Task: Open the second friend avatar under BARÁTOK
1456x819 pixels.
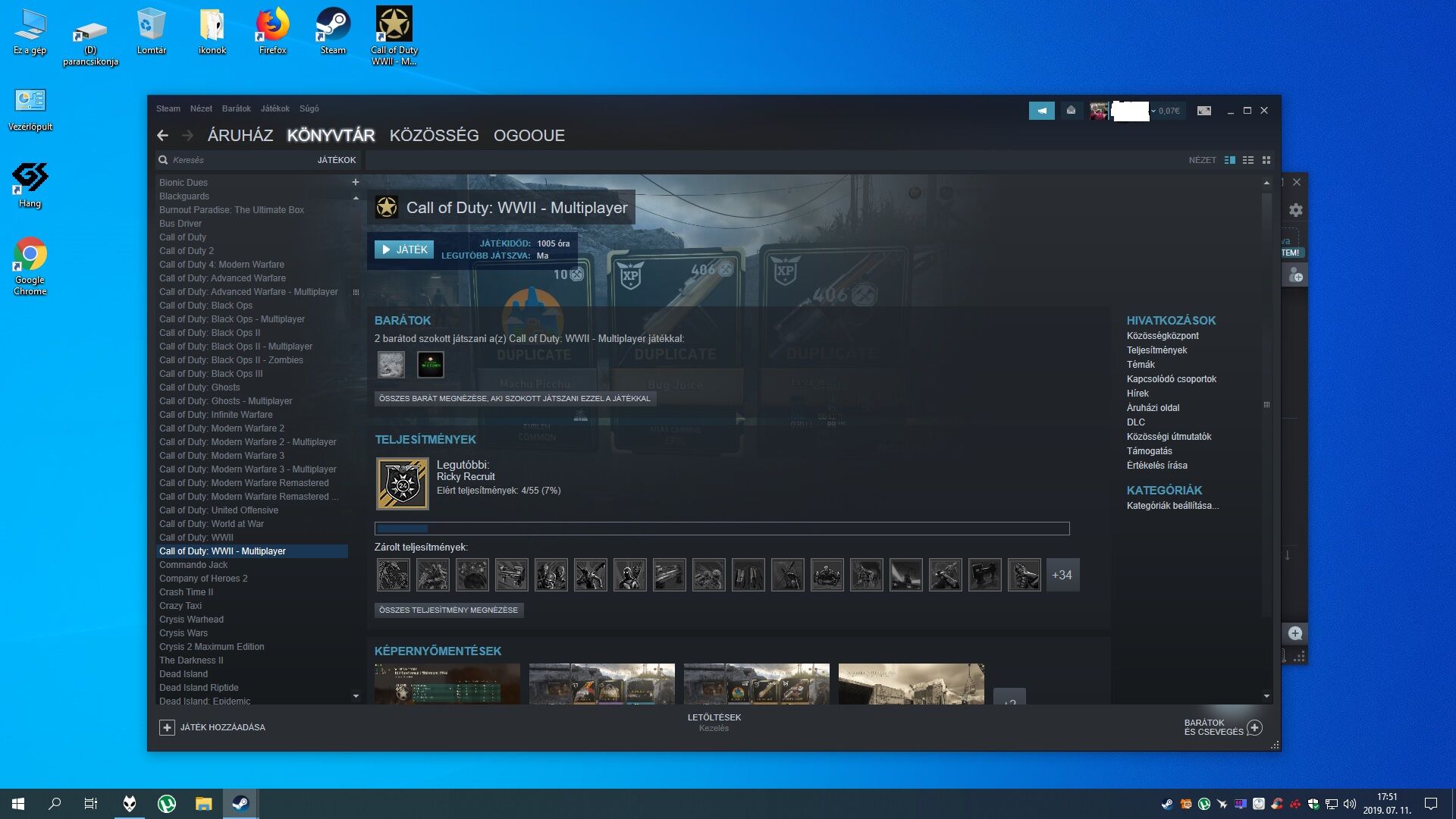Action: (x=431, y=365)
